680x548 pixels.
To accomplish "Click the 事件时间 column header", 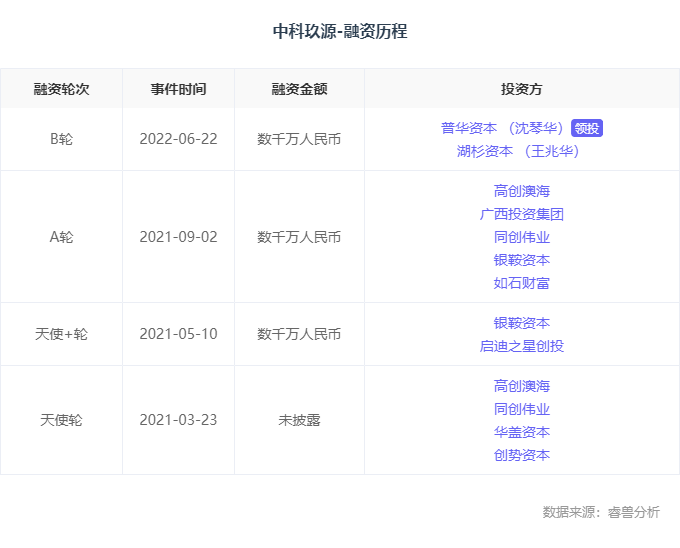I will point(178,89).
